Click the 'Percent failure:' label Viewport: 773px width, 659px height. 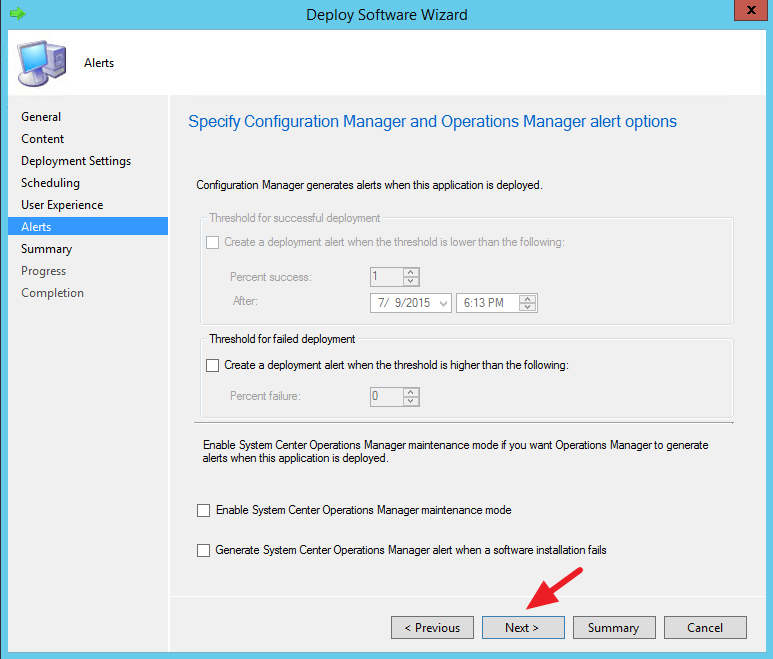[x=265, y=396]
